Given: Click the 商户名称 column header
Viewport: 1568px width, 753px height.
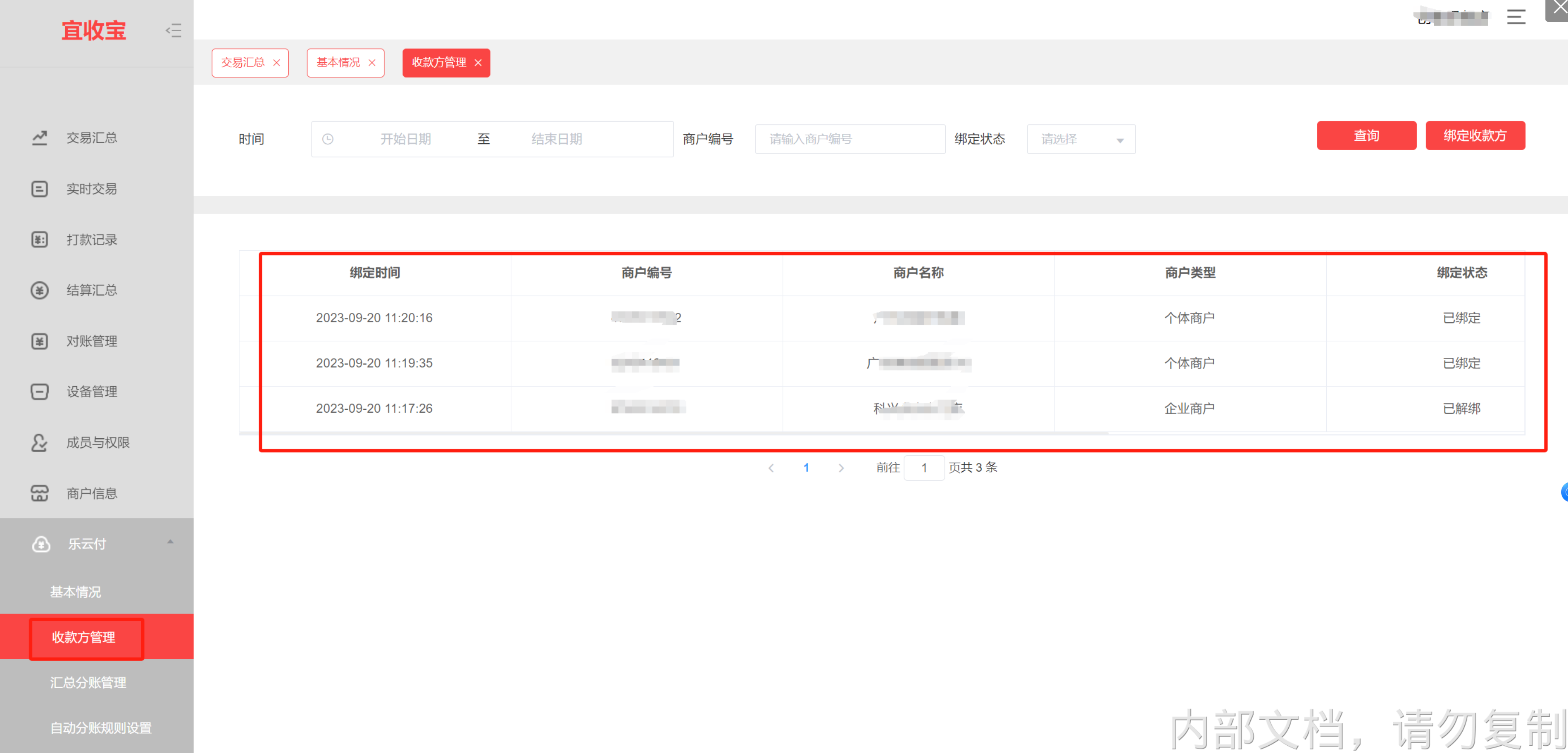Looking at the screenshot, I should (919, 273).
